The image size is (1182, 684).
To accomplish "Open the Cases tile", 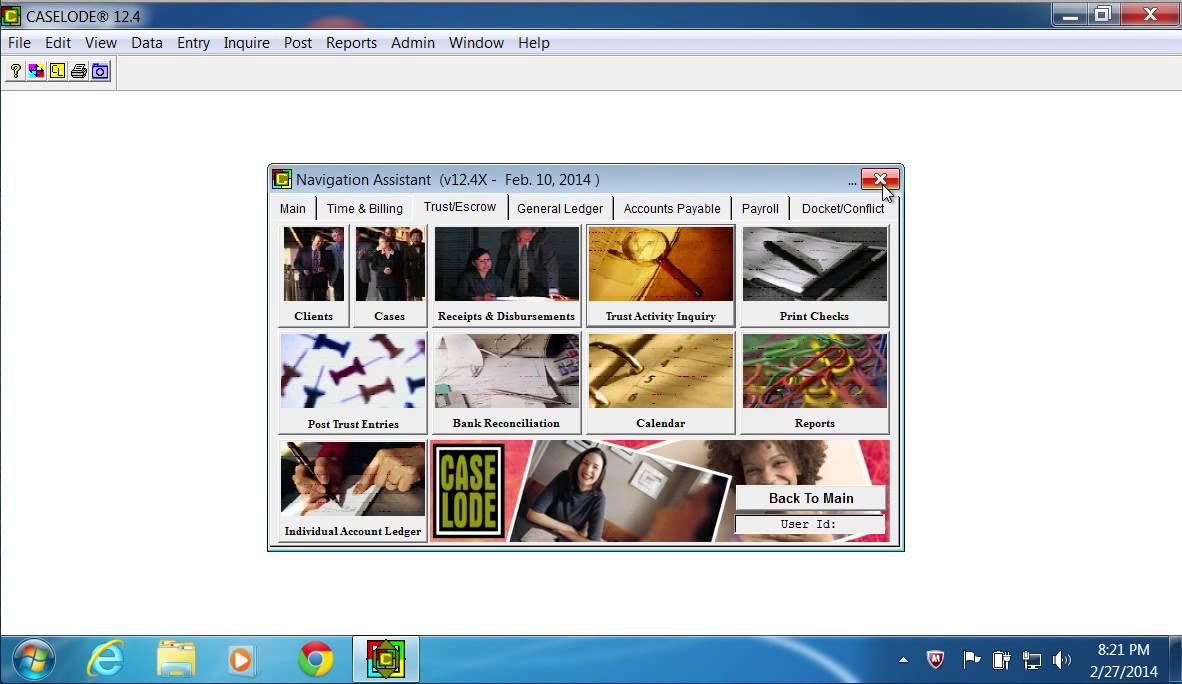I will coord(390,275).
